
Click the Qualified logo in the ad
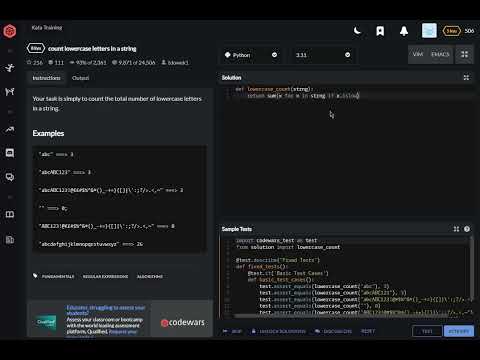46,322
